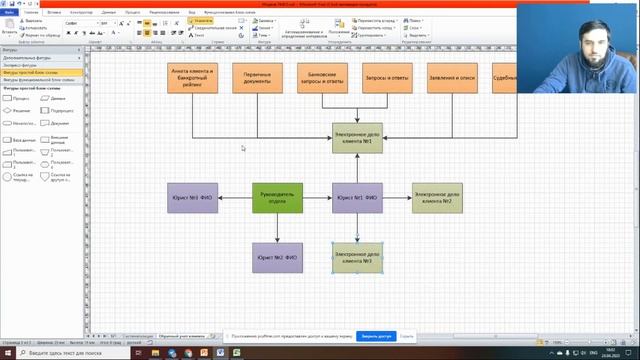Screen dimensions: 640x360
Task: Click Автовыравнивание и определение интервалов
Action: pyautogui.click(x=304, y=28)
